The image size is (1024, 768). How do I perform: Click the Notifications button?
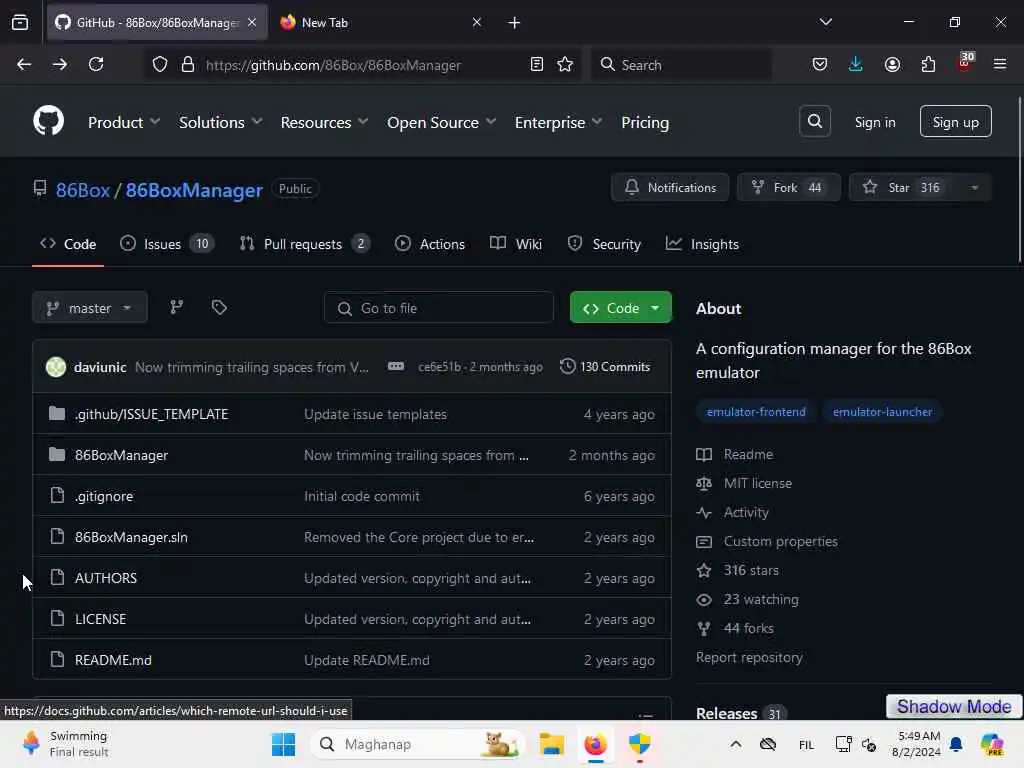coord(669,187)
